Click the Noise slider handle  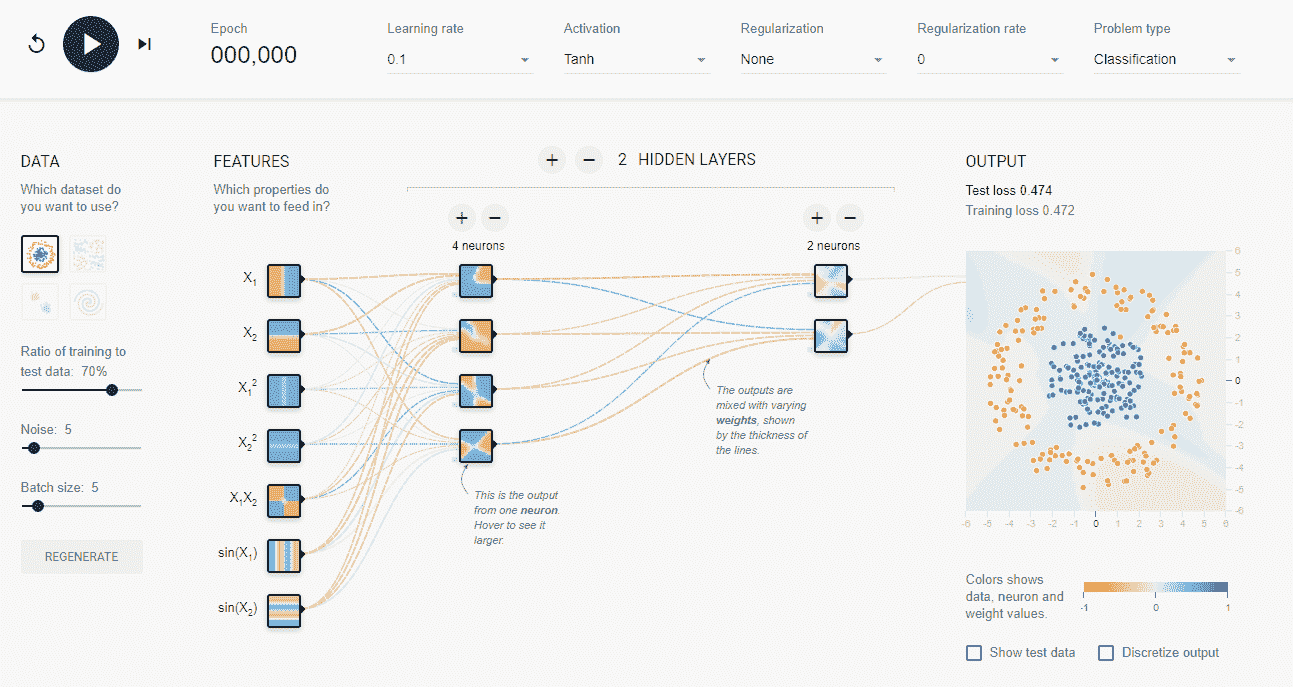[x=34, y=448]
